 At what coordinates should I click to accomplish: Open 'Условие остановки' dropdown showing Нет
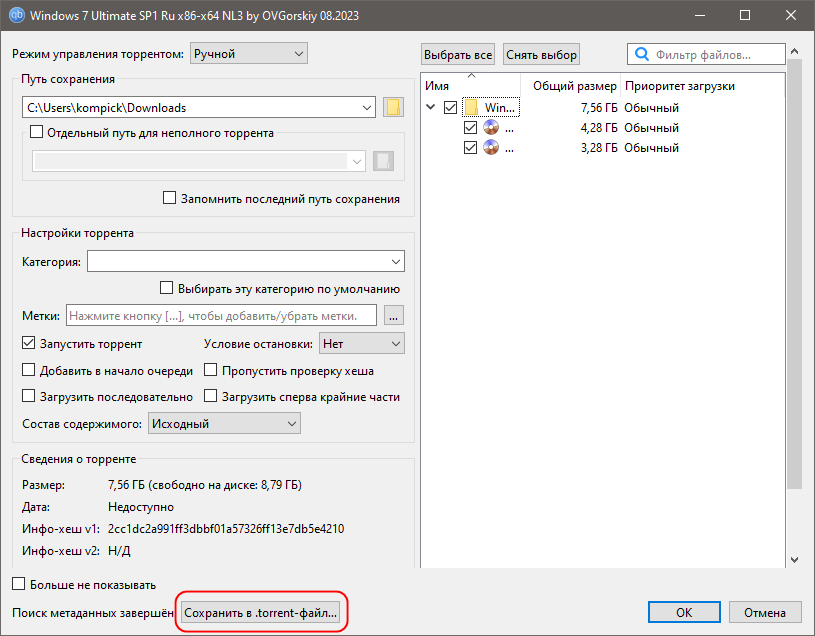pos(362,343)
